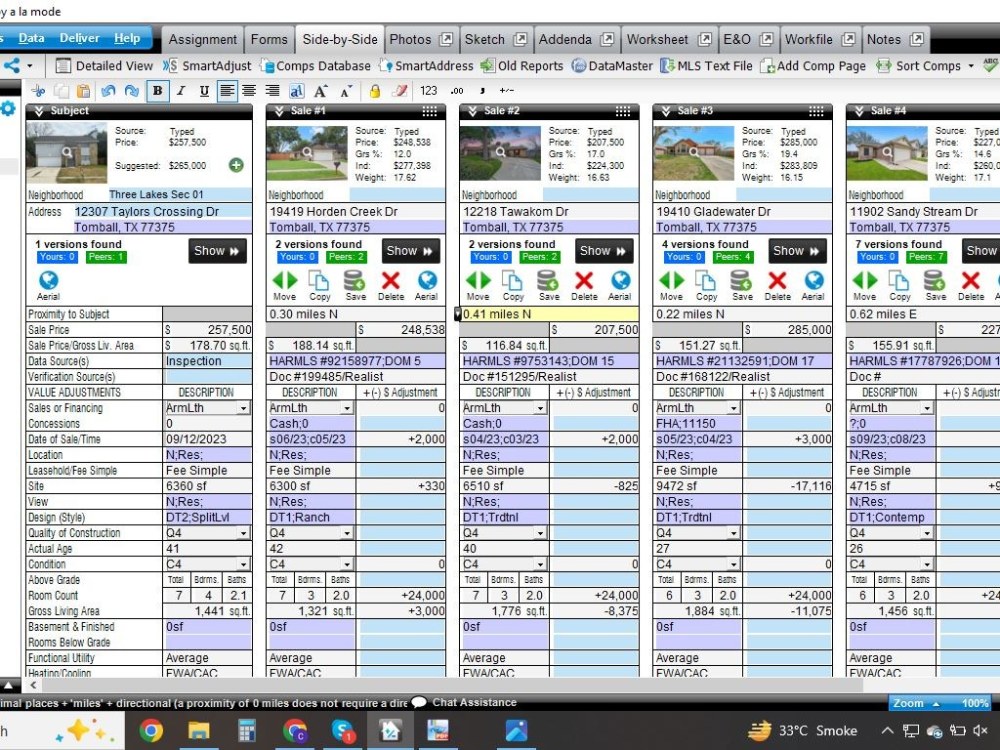Click the Sale #3 header grip dots

point(816,111)
